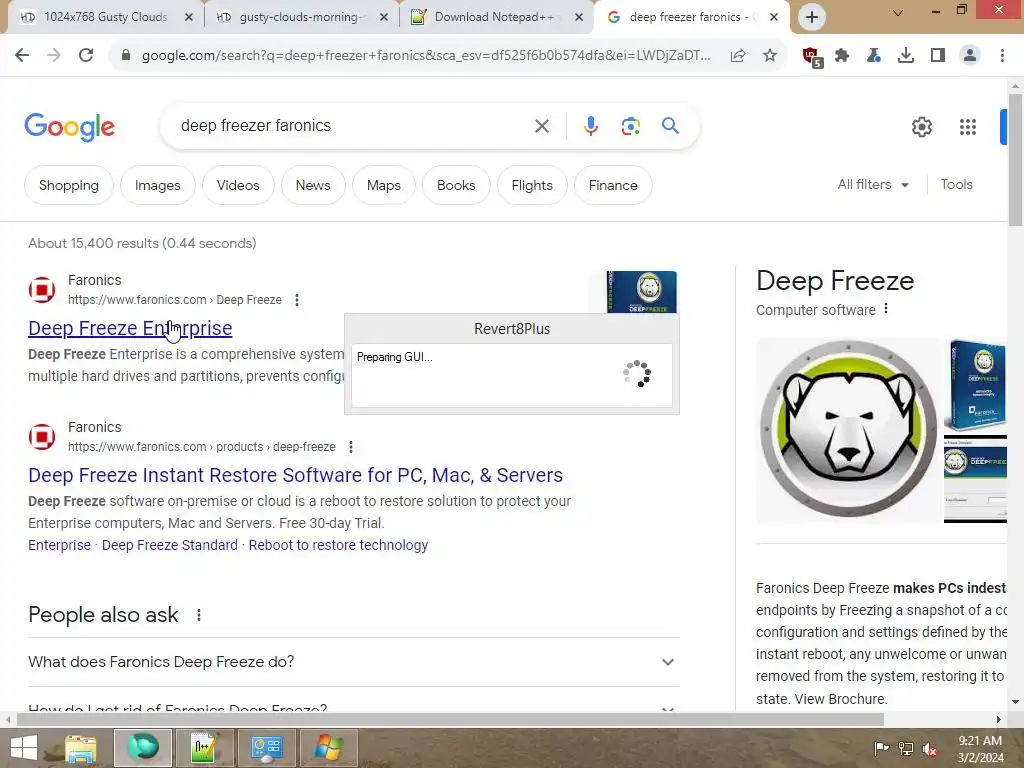1024x768 pixels.
Task: Open Chrome three-dot menu
Action: pyautogui.click(x=1002, y=56)
